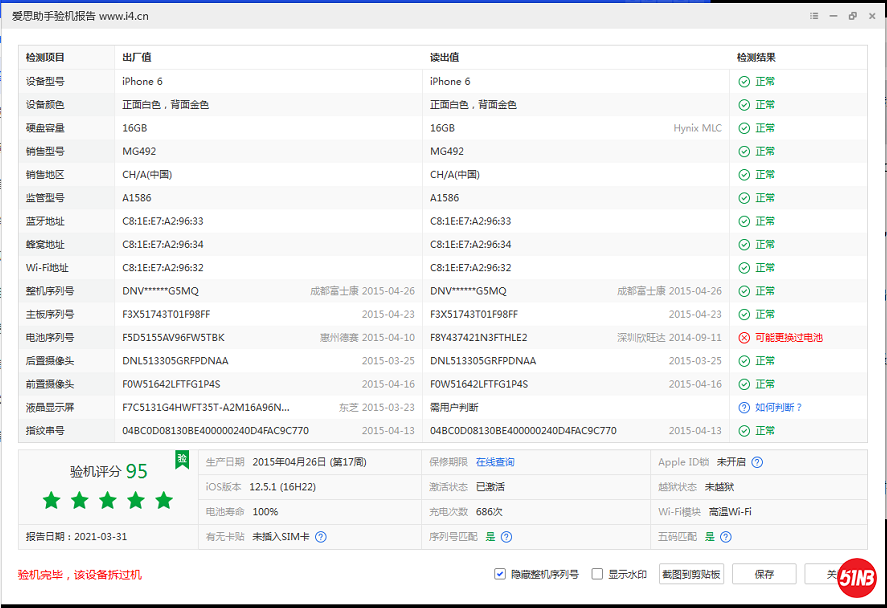
Task: Click the 报告日期：2021-03-31 text
Action: point(76,537)
